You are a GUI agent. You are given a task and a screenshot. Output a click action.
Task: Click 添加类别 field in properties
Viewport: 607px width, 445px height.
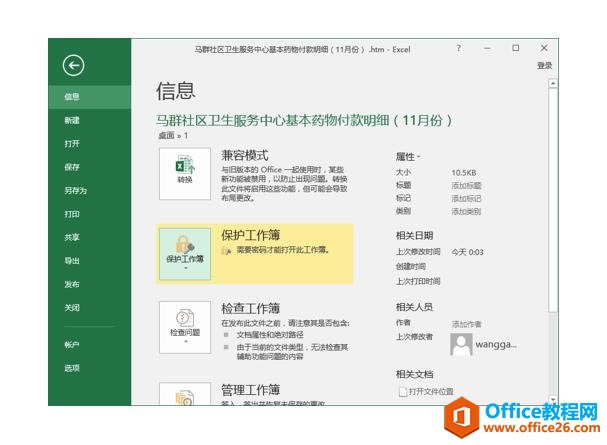coord(466,211)
